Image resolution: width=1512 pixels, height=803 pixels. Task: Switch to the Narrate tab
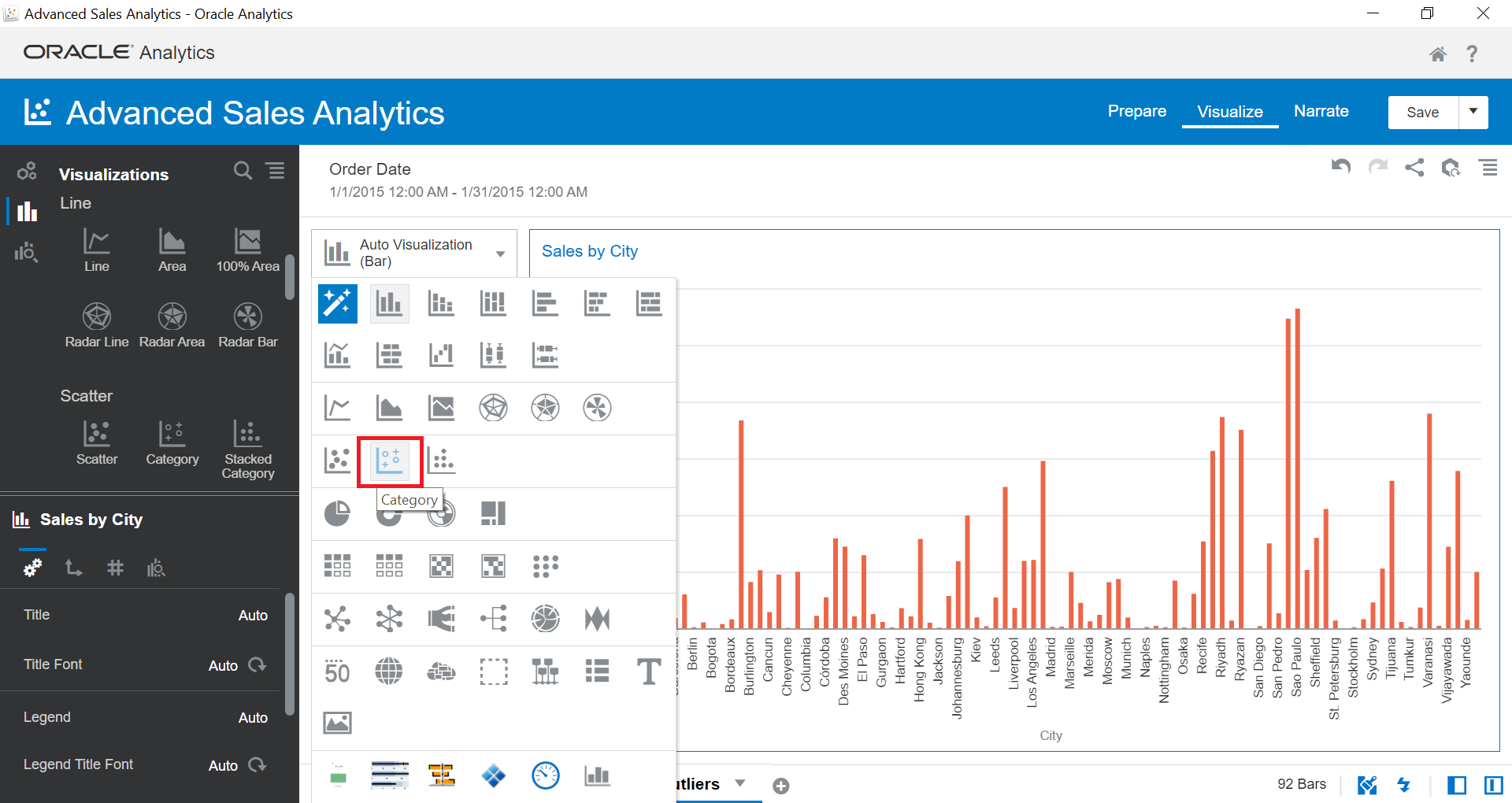1321,111
